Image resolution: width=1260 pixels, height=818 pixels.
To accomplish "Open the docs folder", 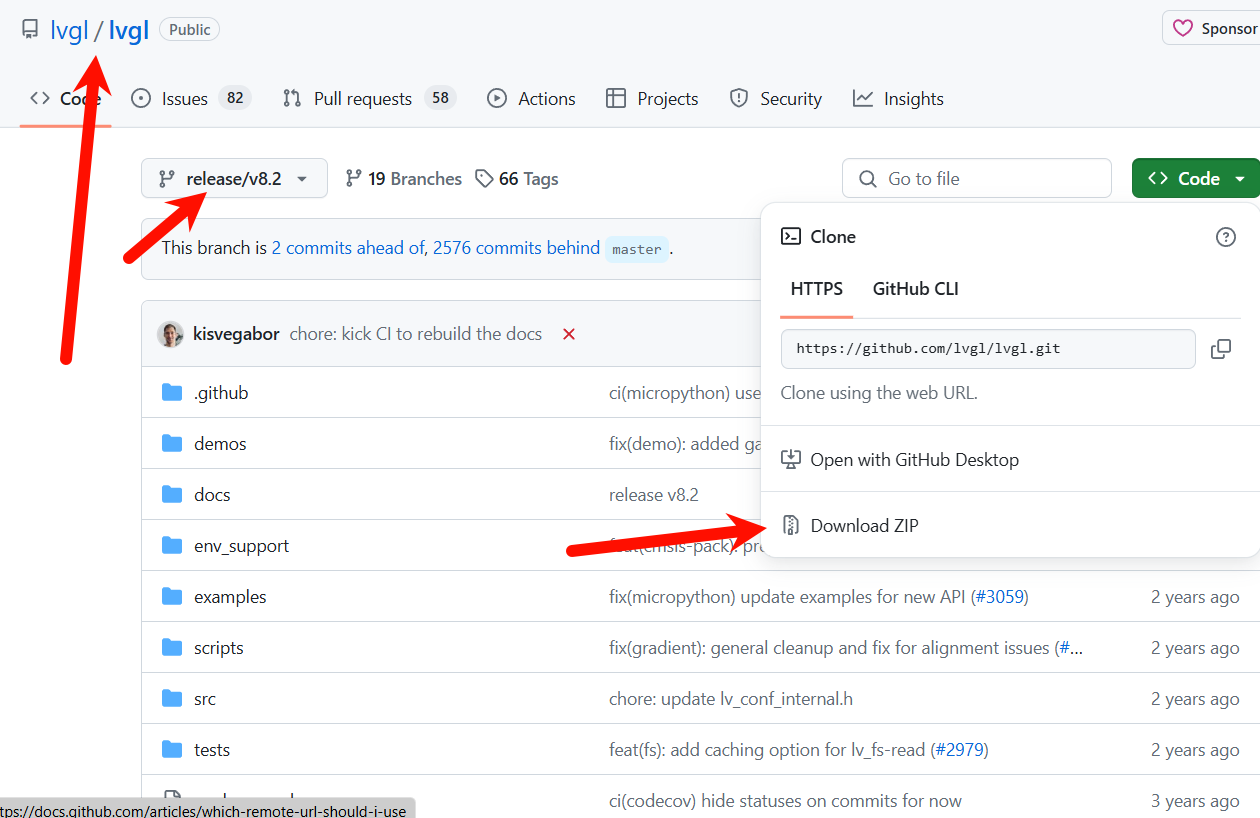I will [x=212, y=495].
